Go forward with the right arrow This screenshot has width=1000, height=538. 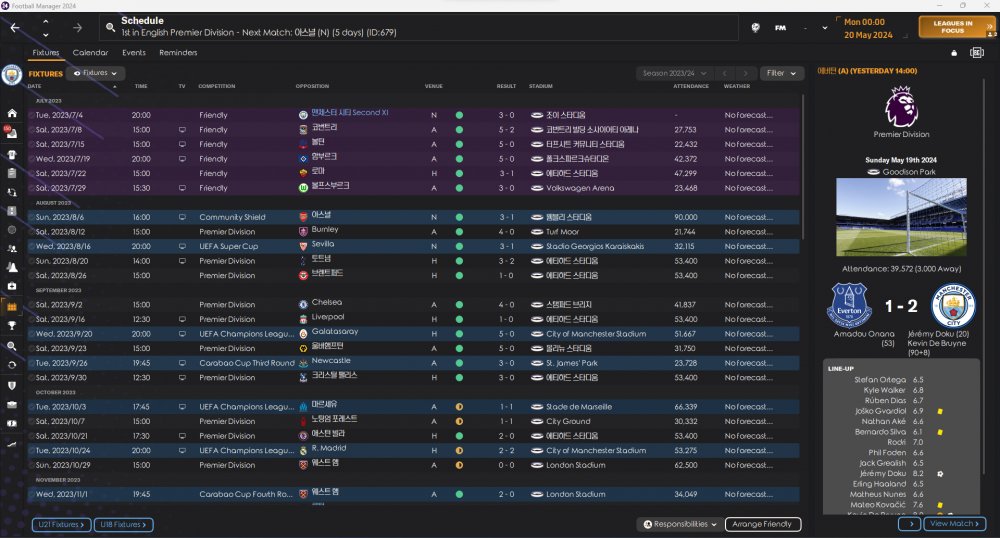77,28
